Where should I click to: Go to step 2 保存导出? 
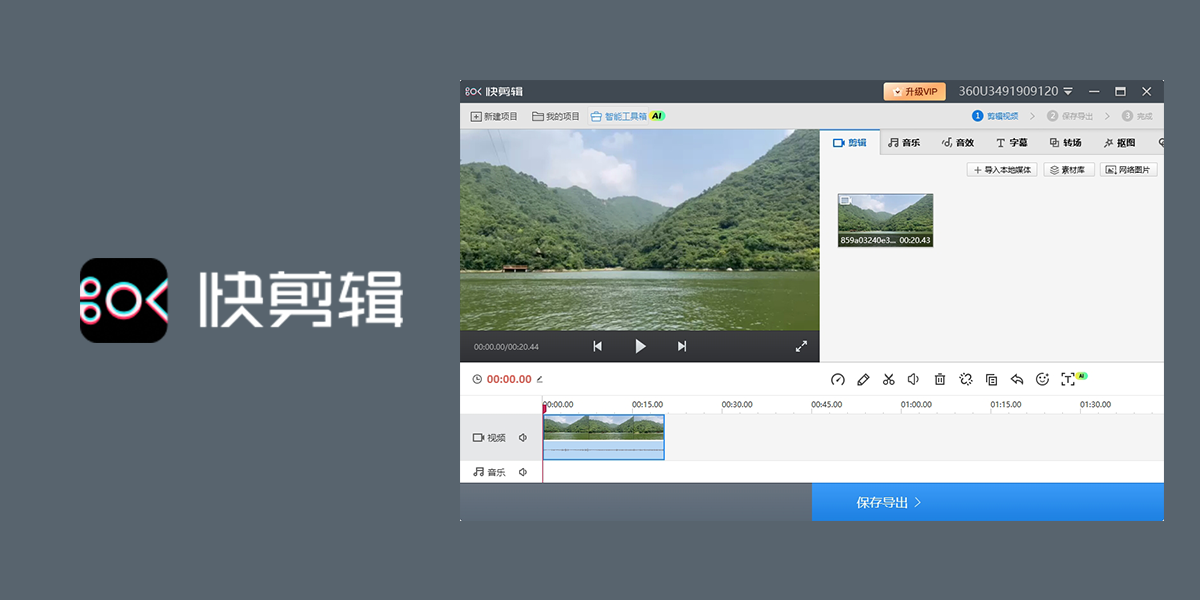pyautogui.click(x=1071, y=116)
